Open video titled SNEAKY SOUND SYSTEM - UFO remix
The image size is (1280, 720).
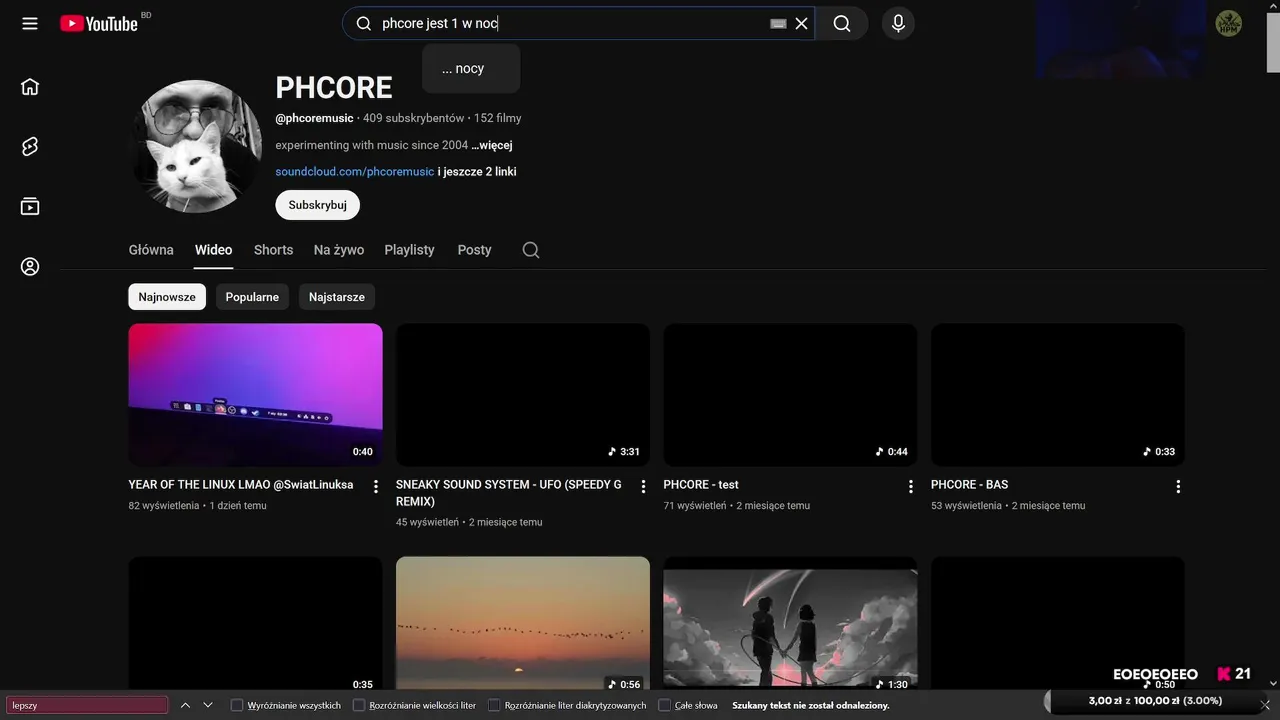tap(509, 493)
